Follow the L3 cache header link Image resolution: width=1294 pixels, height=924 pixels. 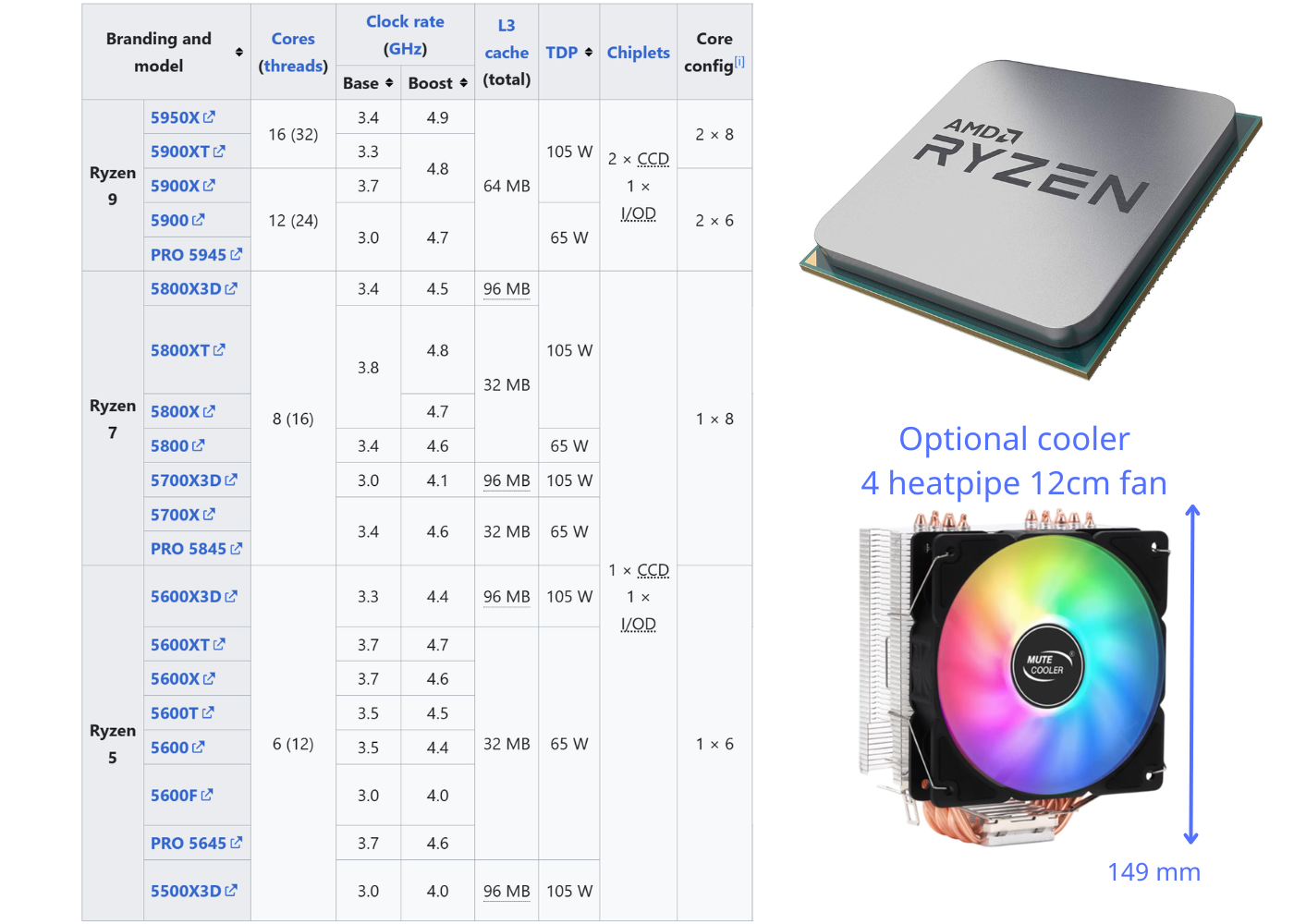coord(507,39)
